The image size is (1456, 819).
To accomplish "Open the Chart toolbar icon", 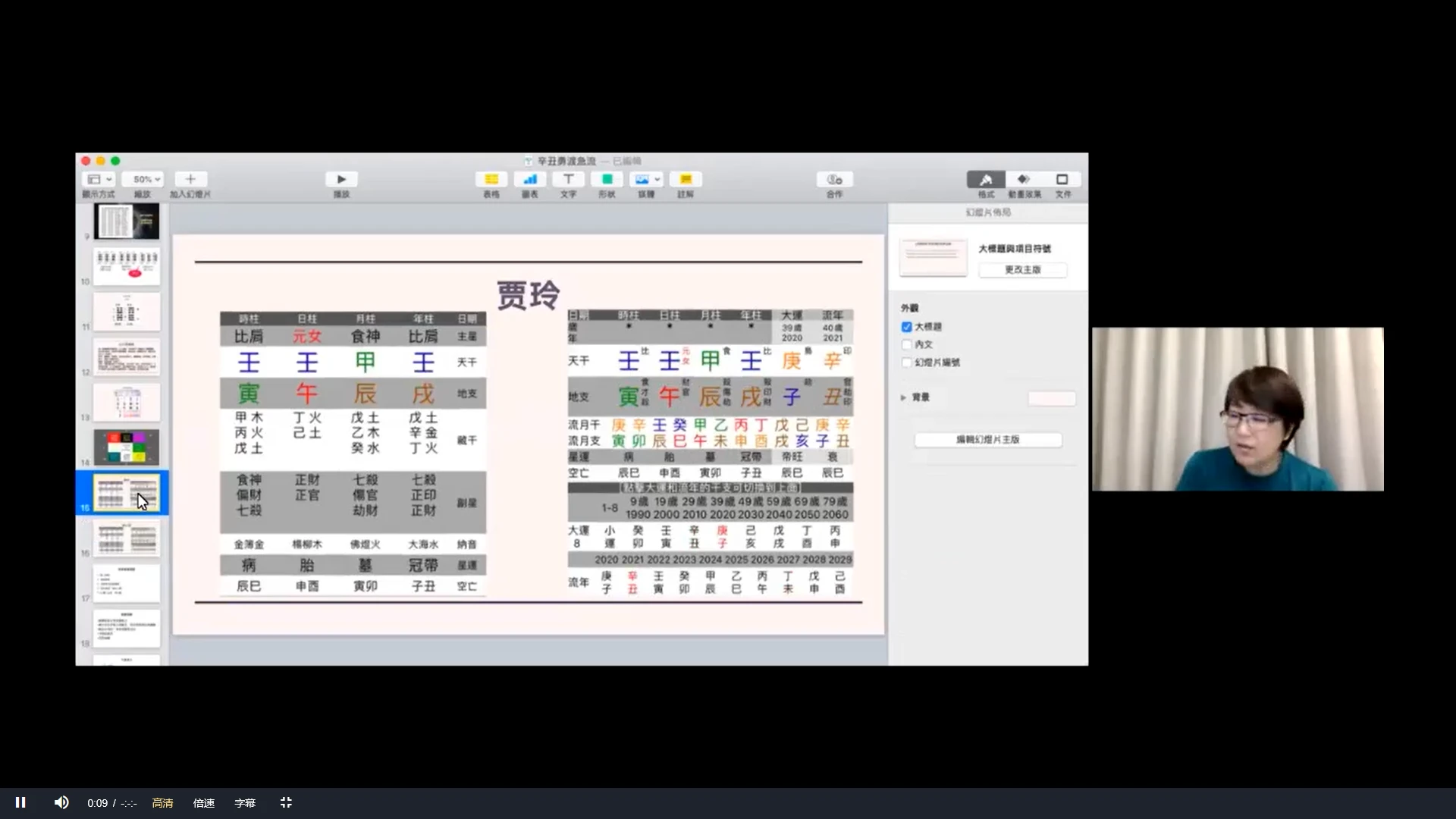I will (x=530, y=180).
